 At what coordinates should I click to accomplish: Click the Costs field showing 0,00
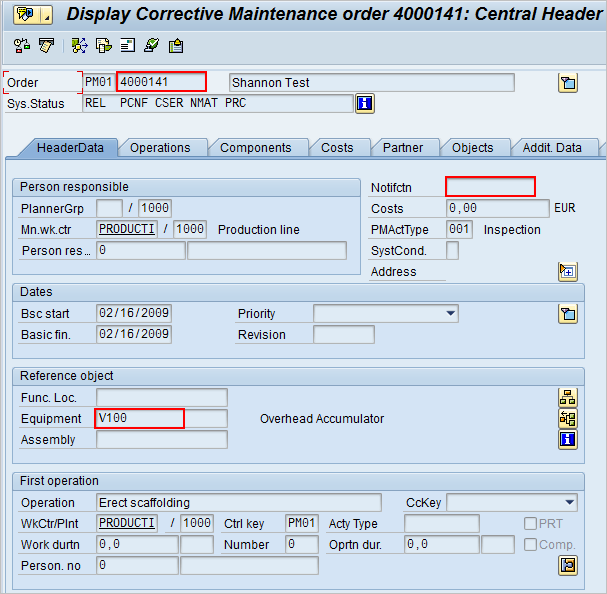[497, 208]
